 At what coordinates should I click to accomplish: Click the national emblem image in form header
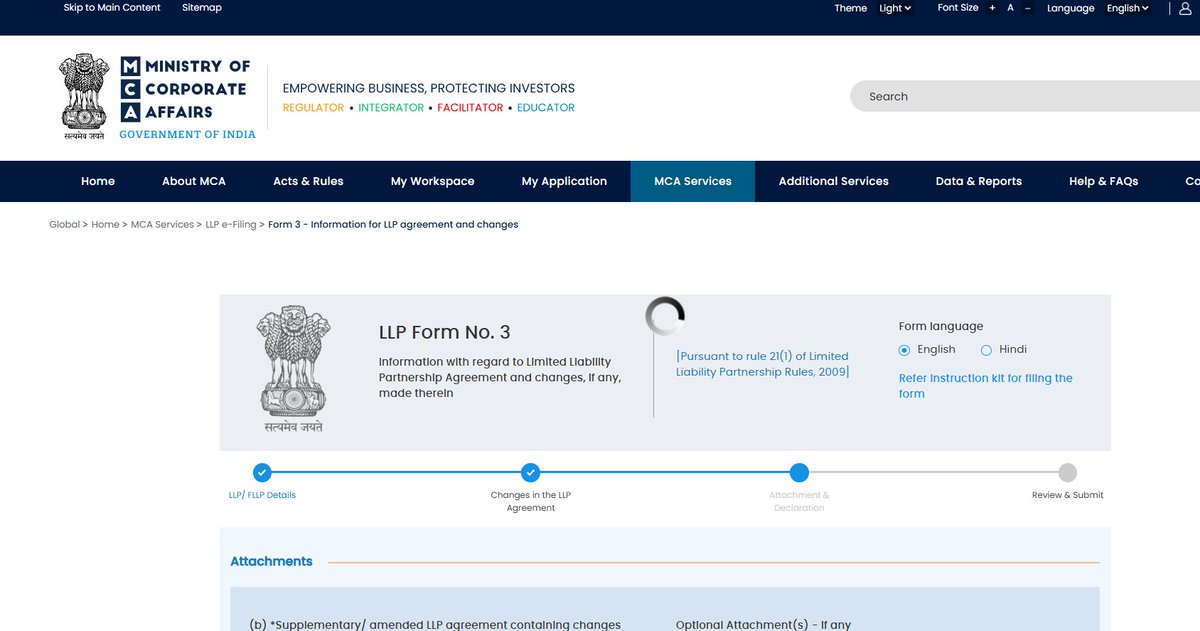293,368
